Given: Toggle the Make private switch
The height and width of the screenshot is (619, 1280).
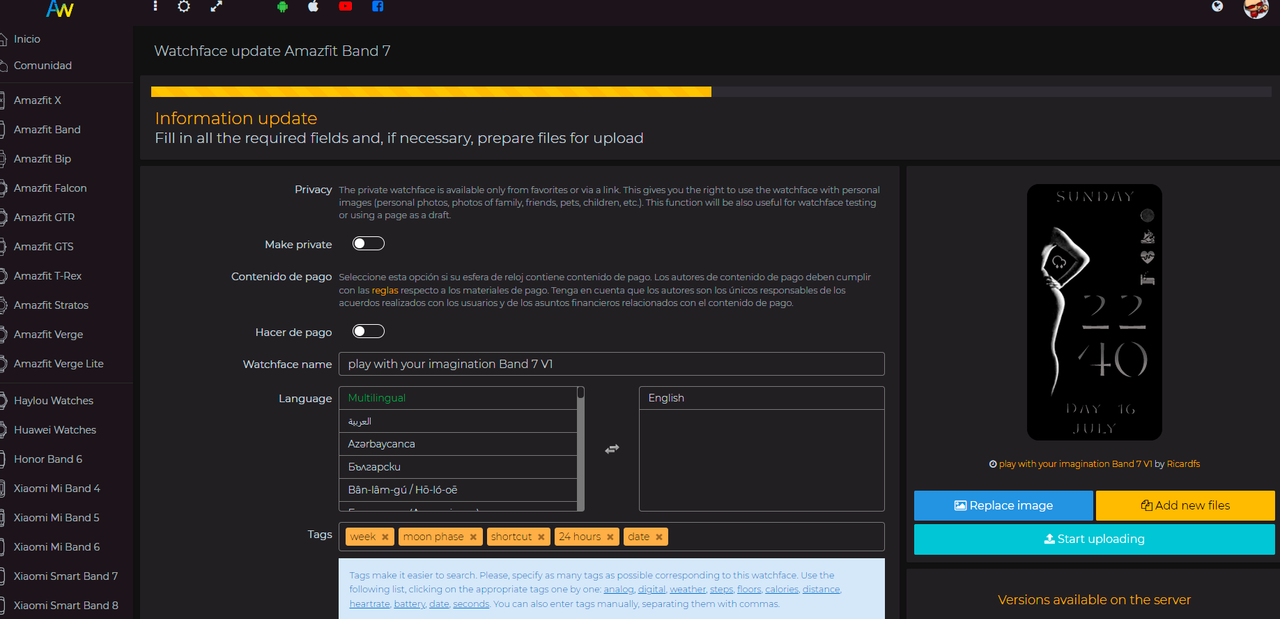Looking at the screenshot, I should tap(368, 243).
